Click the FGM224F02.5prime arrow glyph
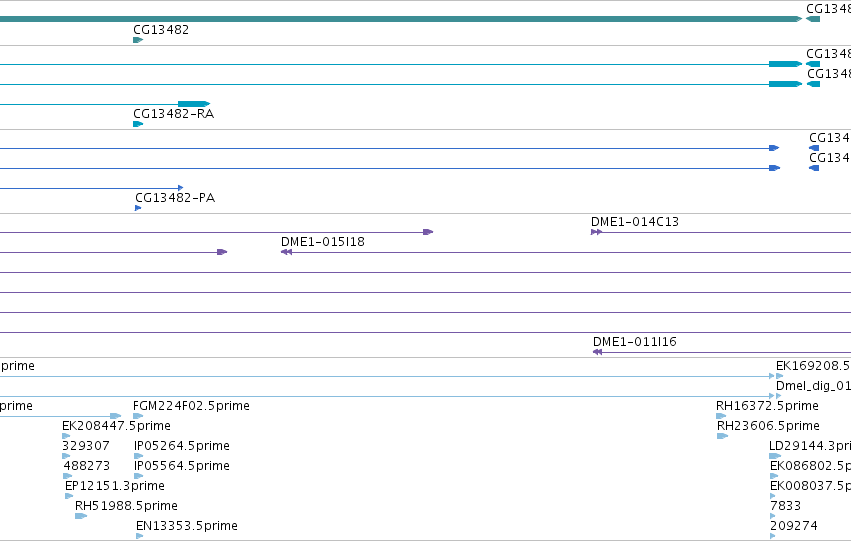The height and width of the screenshot is (541, 851). click(x=138, y=416)
